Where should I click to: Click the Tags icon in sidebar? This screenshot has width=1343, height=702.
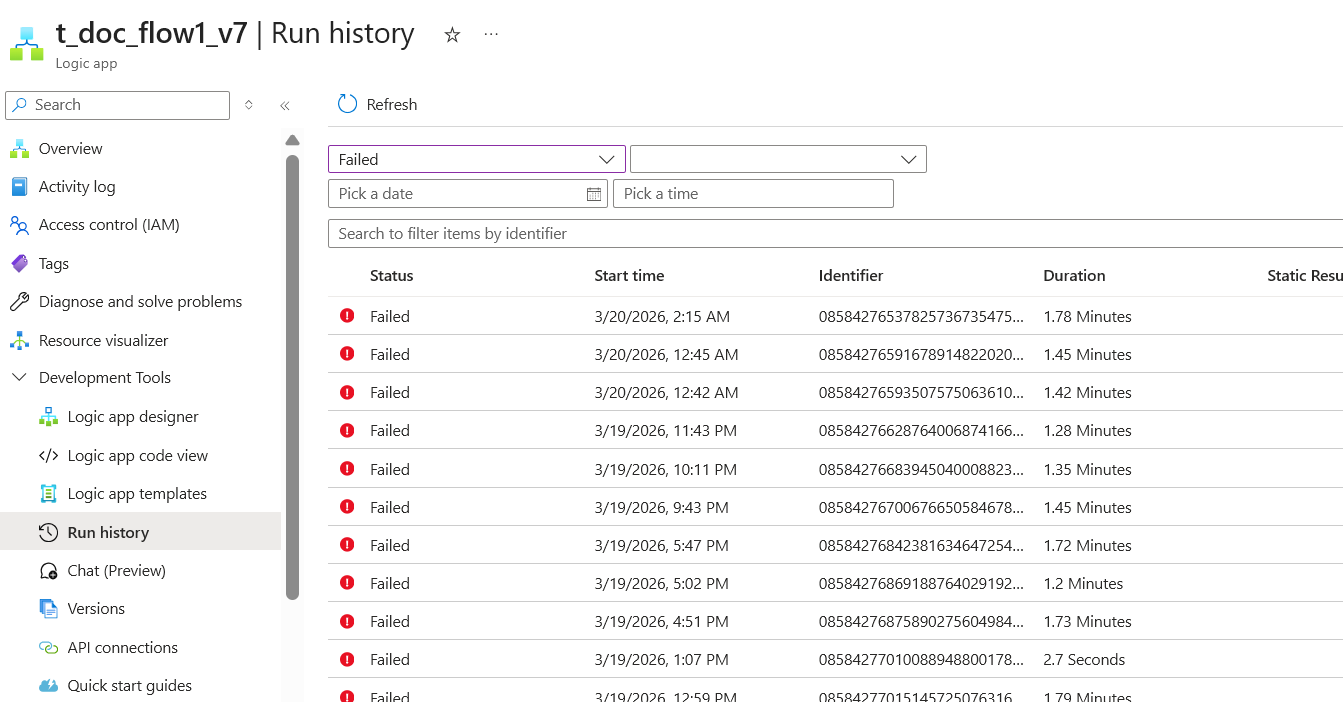19,264
